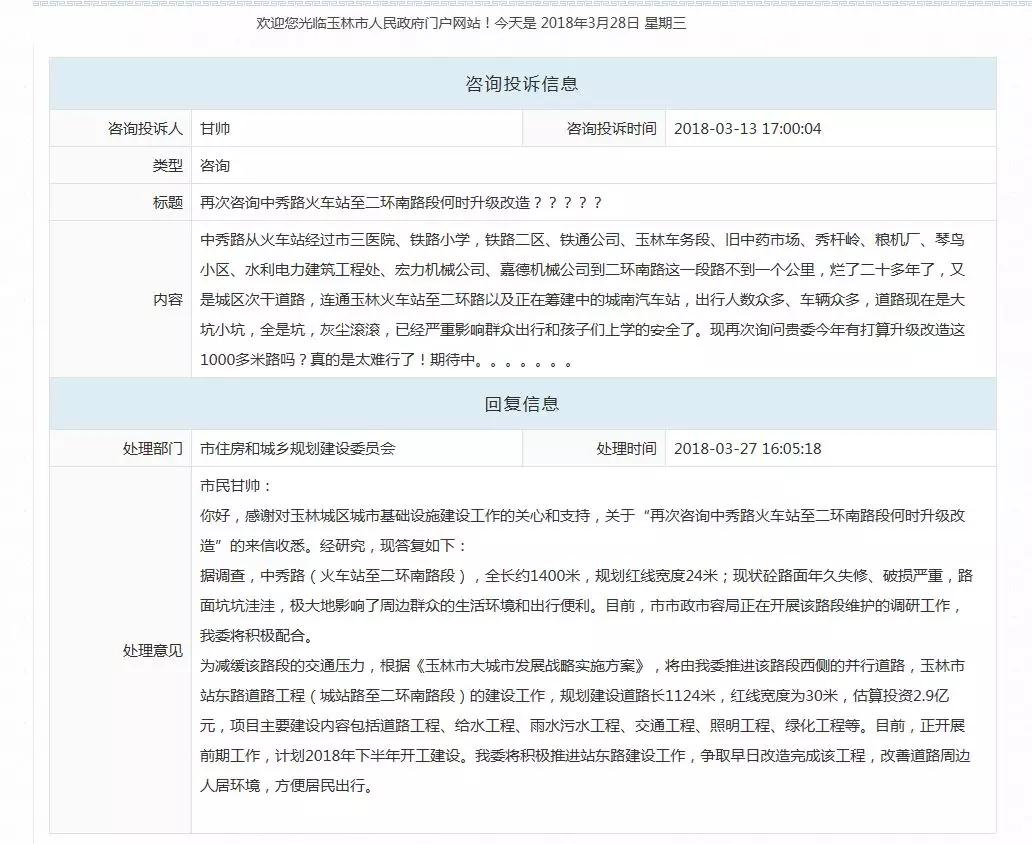Image resolution: width=1032 pixels, height=844 pixels.
Task: Click the '类型' label cell
Action: (120, 165)
